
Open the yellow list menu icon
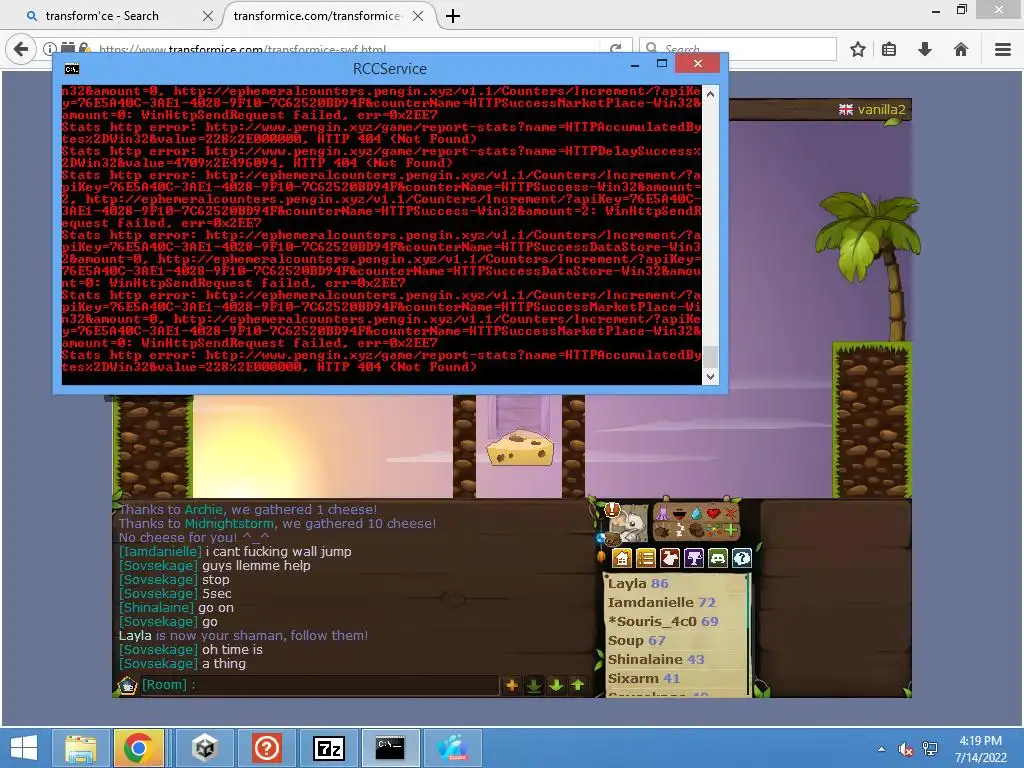(646, 558)
